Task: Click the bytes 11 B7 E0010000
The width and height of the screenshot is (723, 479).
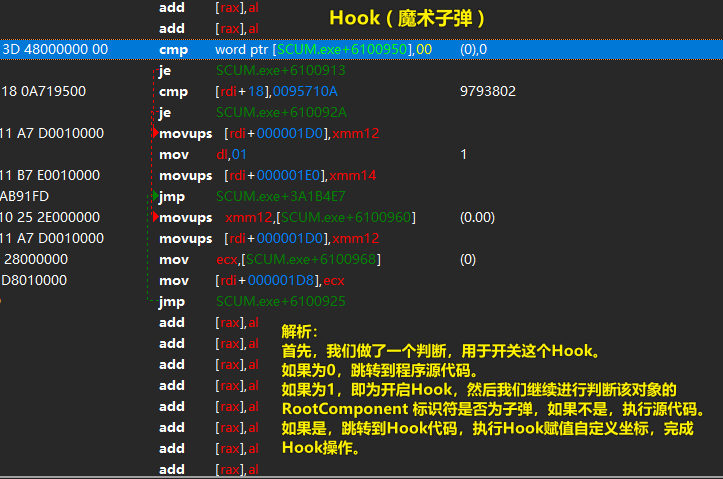Action: 50,175
